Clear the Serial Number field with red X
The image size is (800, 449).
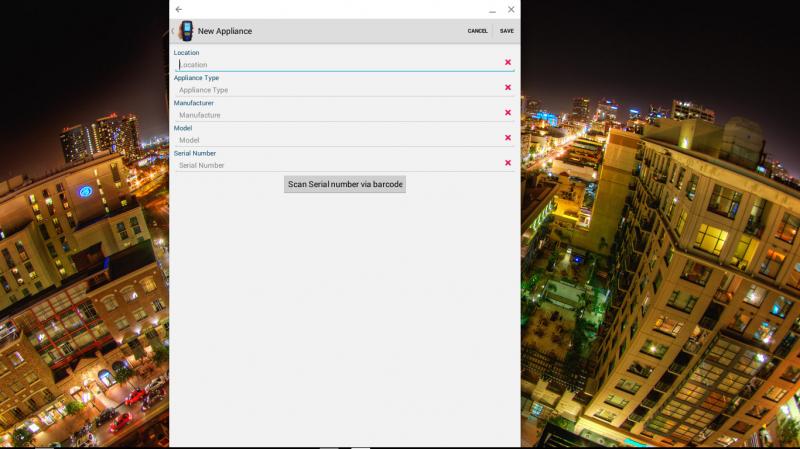pyautogui.click(x=508, y=162)
